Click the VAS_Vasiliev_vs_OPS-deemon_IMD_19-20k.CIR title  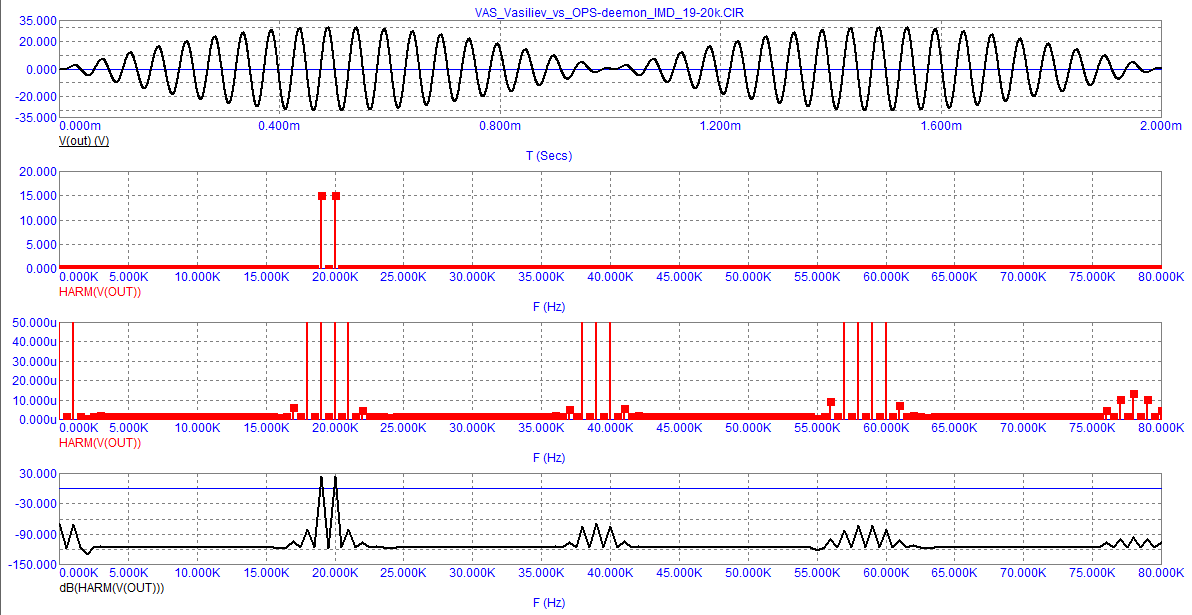click(x=609, y=12)
